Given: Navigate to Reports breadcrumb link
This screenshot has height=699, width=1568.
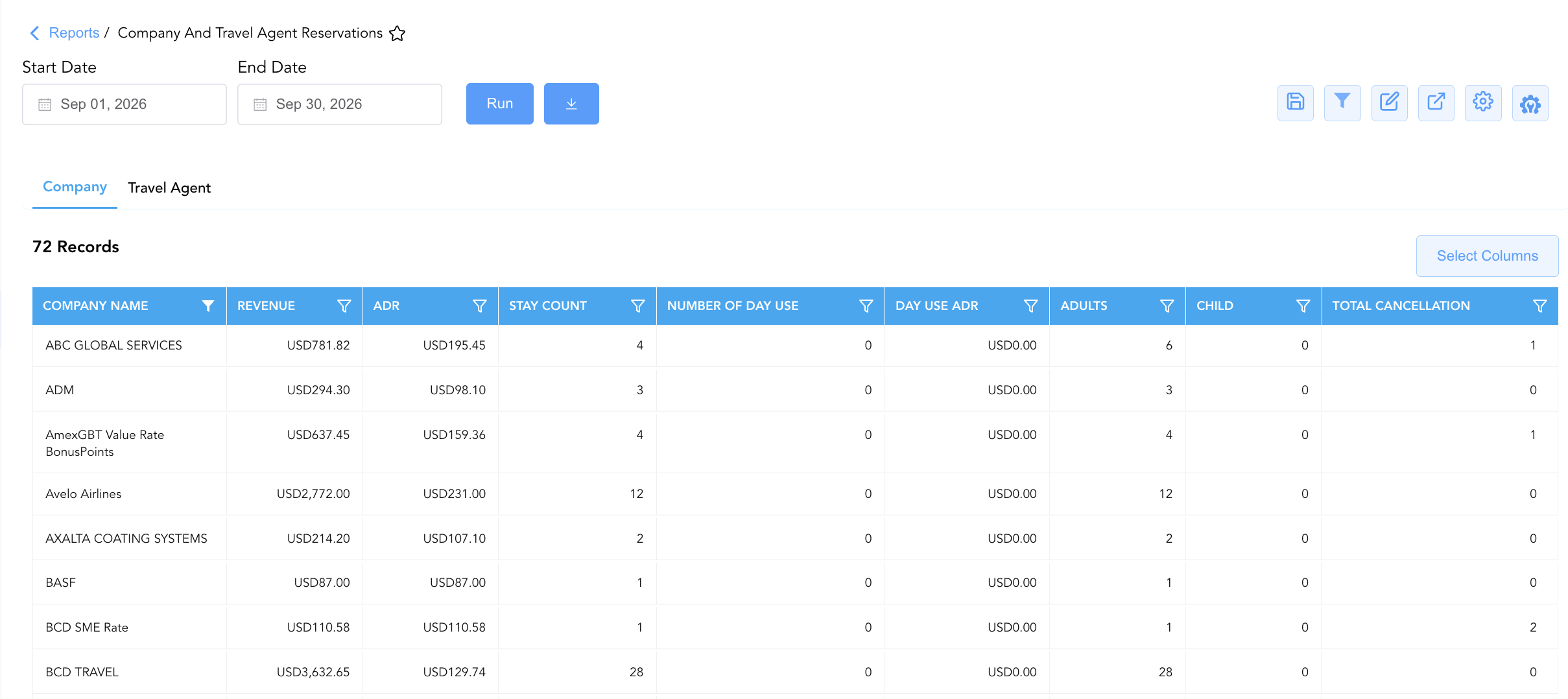Looking at the screenshot, I should 74,33.
